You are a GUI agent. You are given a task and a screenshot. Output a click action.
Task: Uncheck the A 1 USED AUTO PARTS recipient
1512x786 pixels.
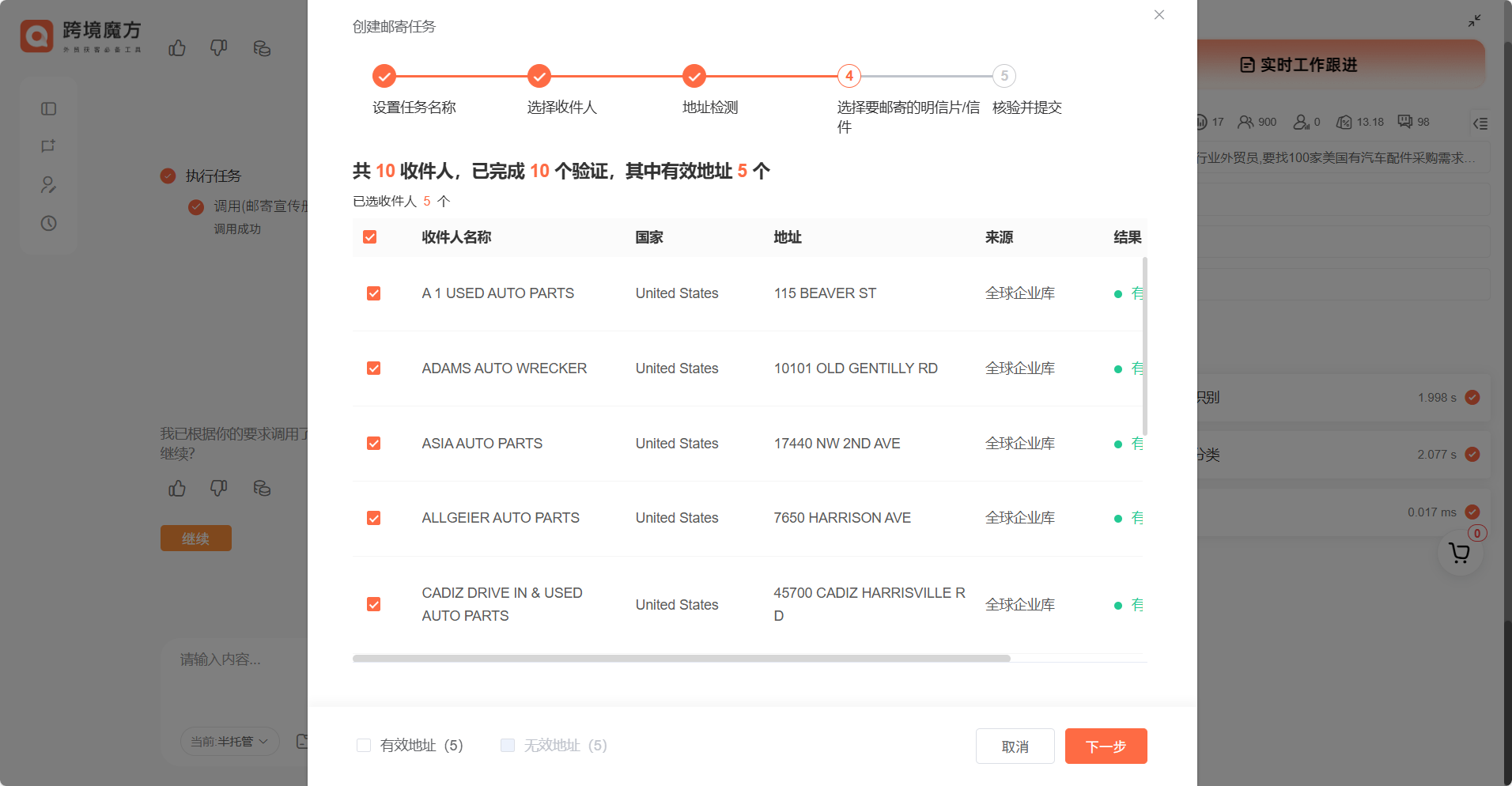[x=374, y=293]
